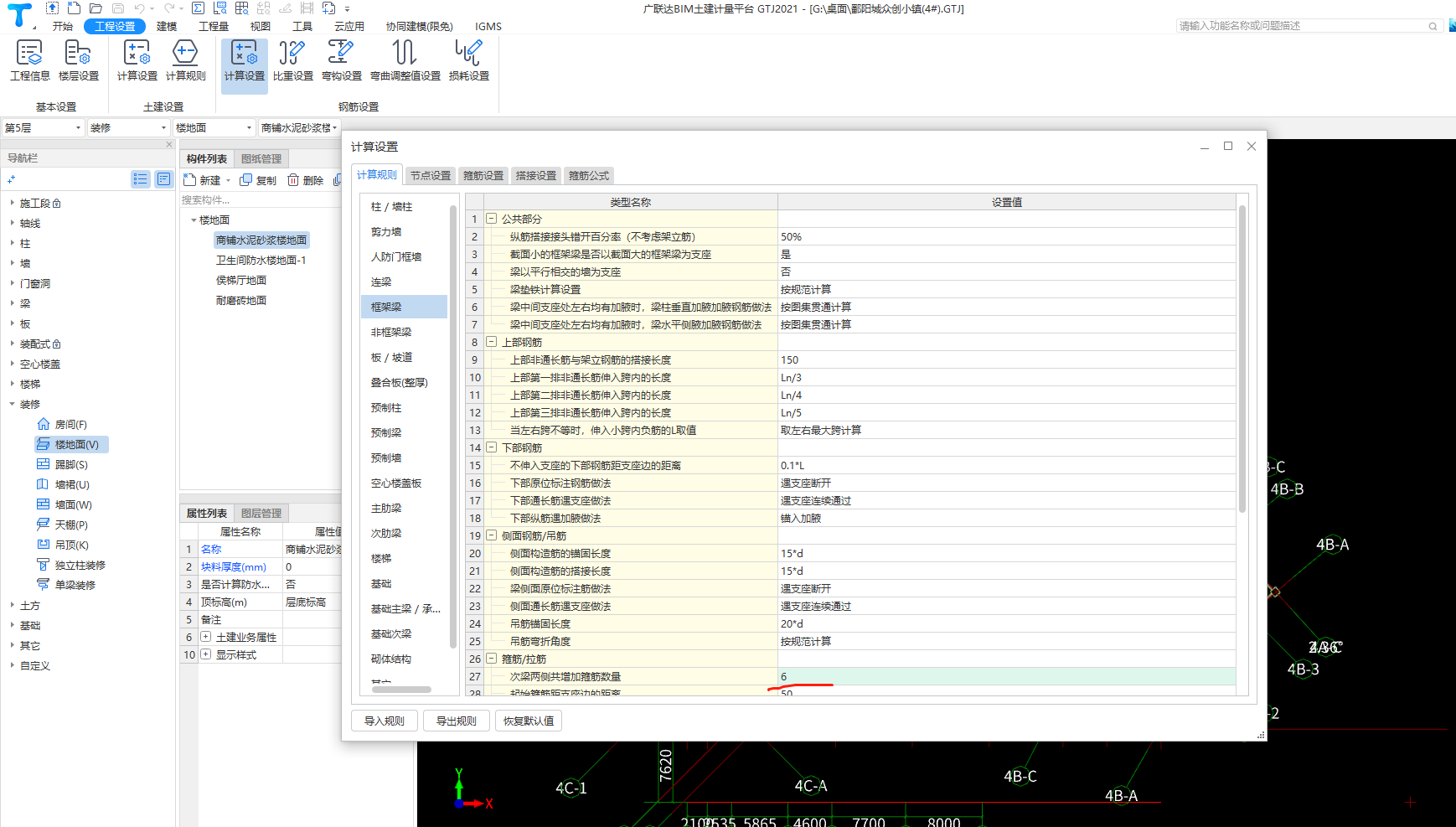Viewport: 1456px width, 827px height.
Task: Open 比重设置 tool
Action: pyautogui.click(x=292, y=60)
